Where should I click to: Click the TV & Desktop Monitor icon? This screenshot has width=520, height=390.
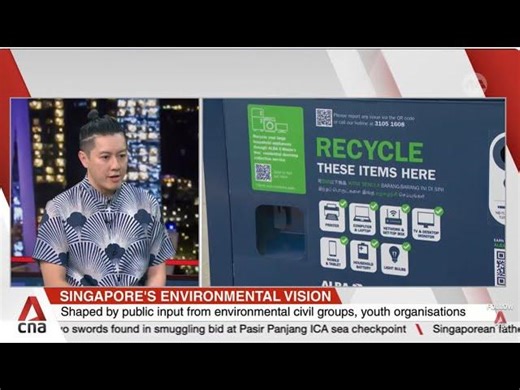click(426, 224)
